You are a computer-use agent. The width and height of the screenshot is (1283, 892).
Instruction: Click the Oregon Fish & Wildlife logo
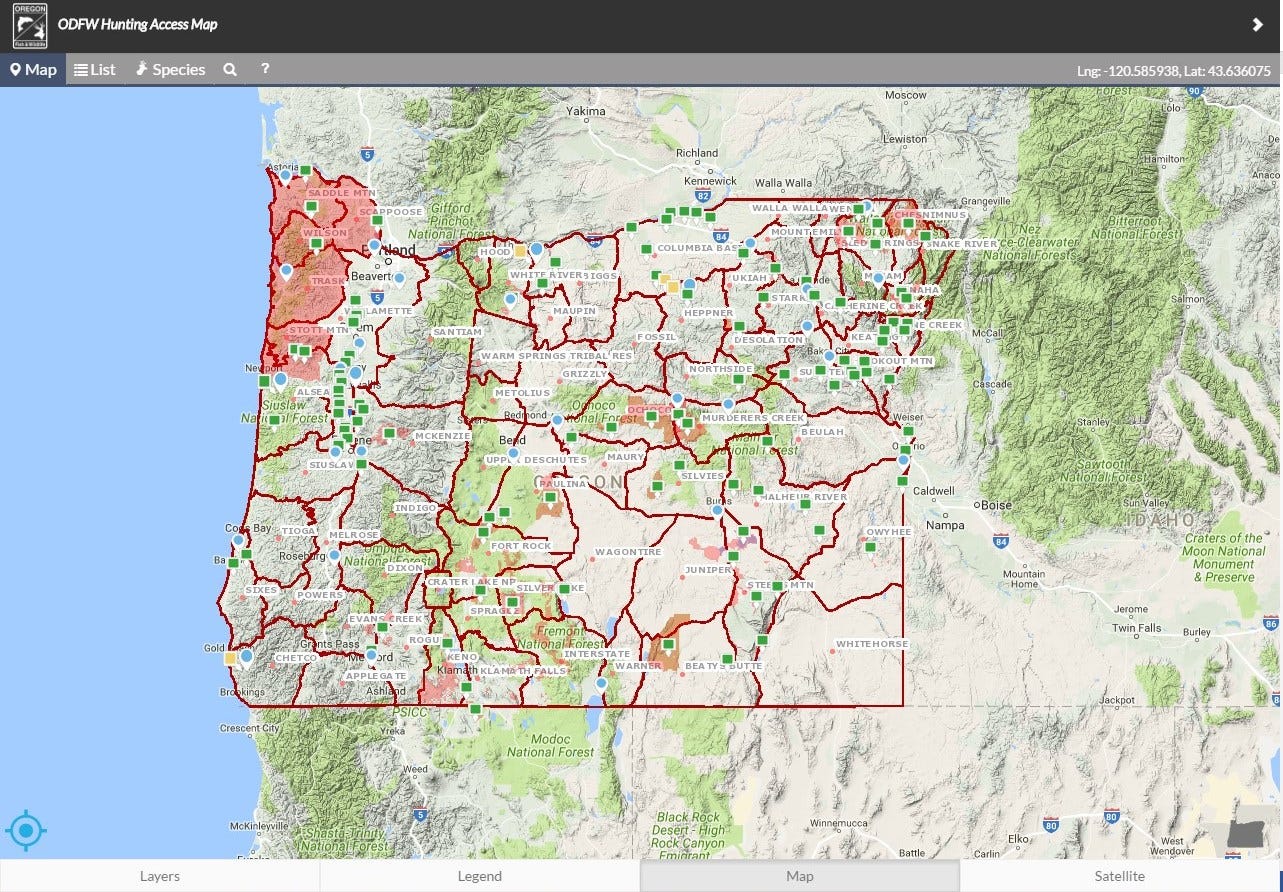click(x=29, y=26)
